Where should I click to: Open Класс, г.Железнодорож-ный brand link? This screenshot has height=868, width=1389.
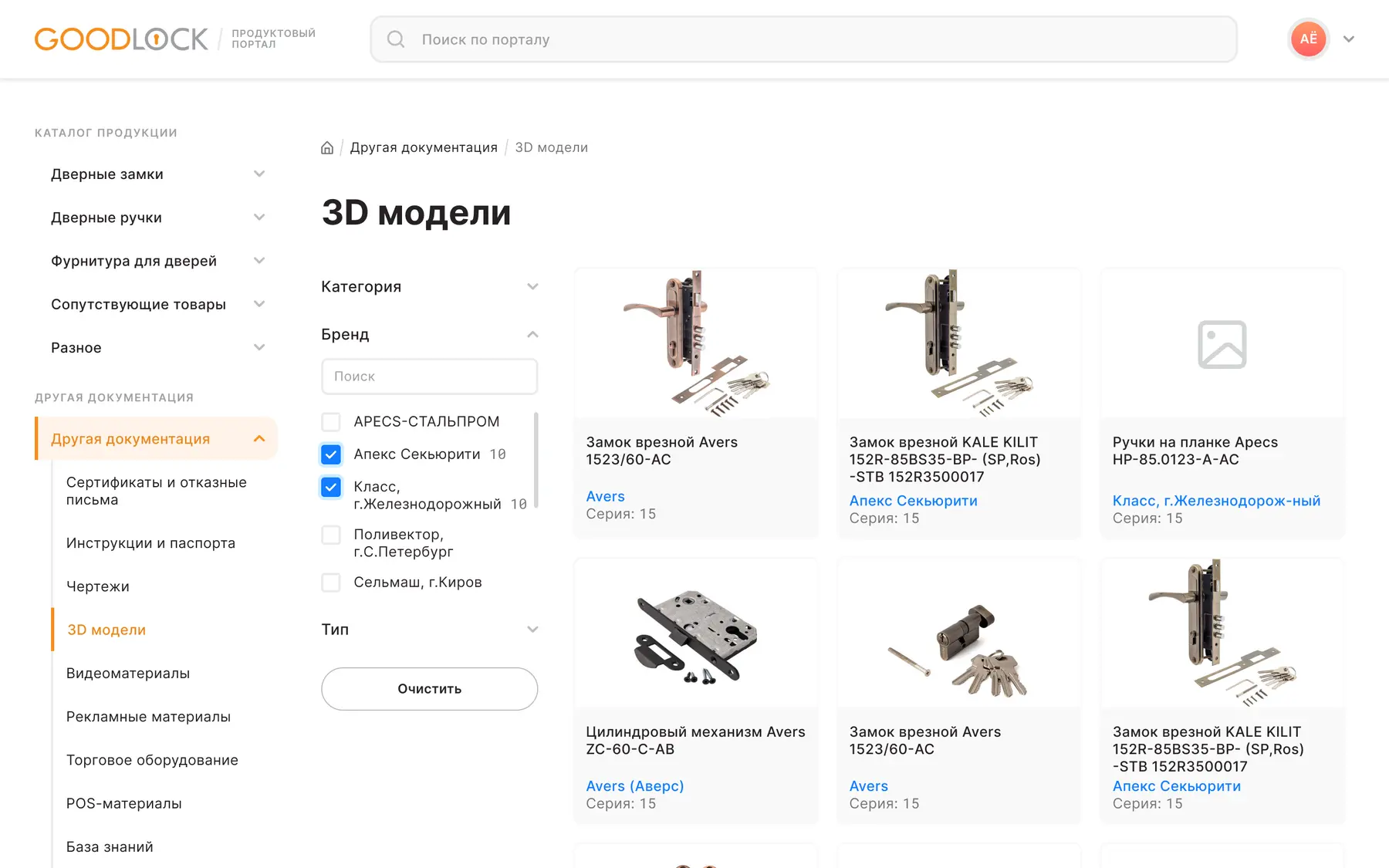tap(1216, 501)
